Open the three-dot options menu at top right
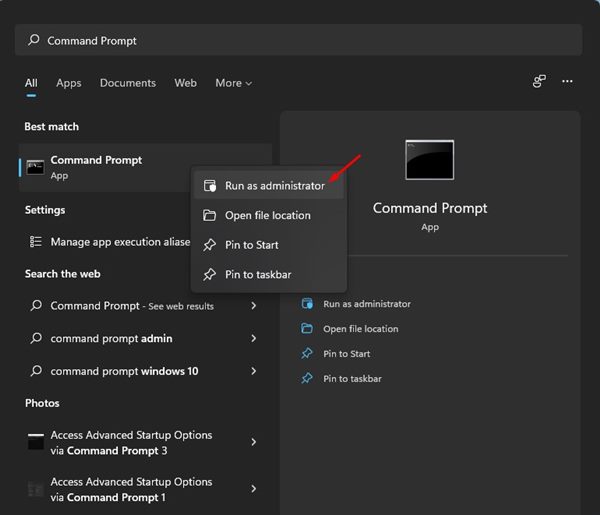 (x=567, y=81)
